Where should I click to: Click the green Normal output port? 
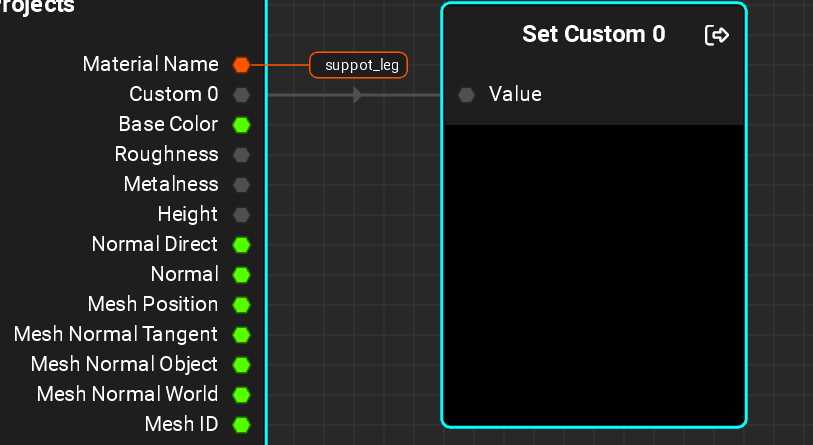(x=241, y=275)
